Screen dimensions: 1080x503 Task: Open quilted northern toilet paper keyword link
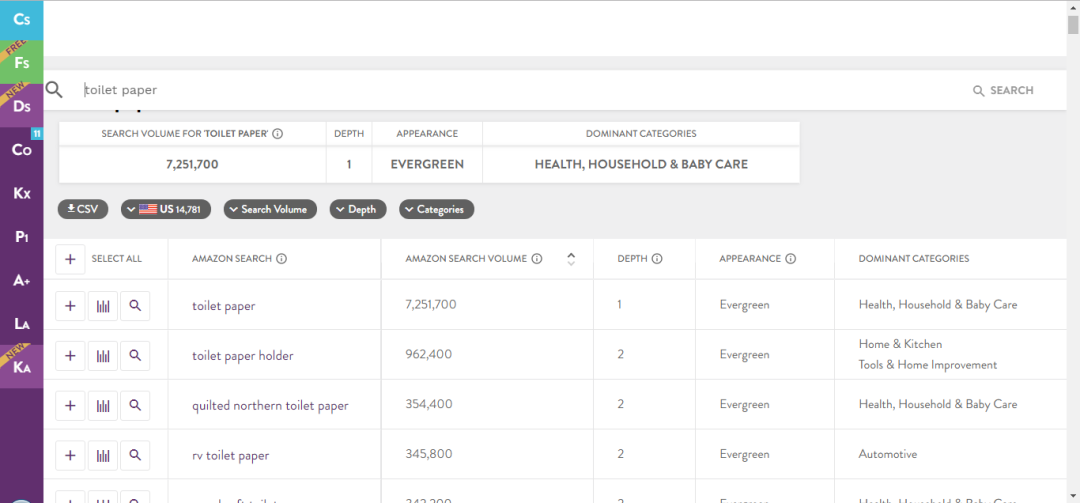pyautogui.click(x=270, y=406)
